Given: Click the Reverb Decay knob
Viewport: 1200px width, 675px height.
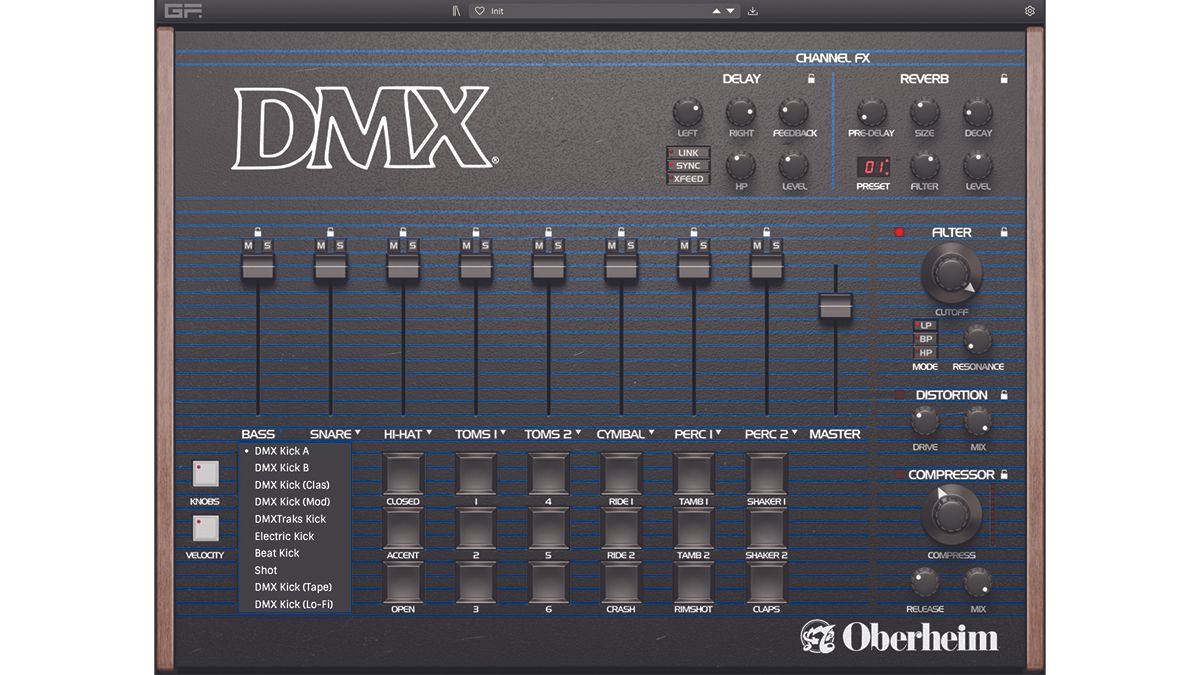Looking at the screenshot, I should (977, 112).
